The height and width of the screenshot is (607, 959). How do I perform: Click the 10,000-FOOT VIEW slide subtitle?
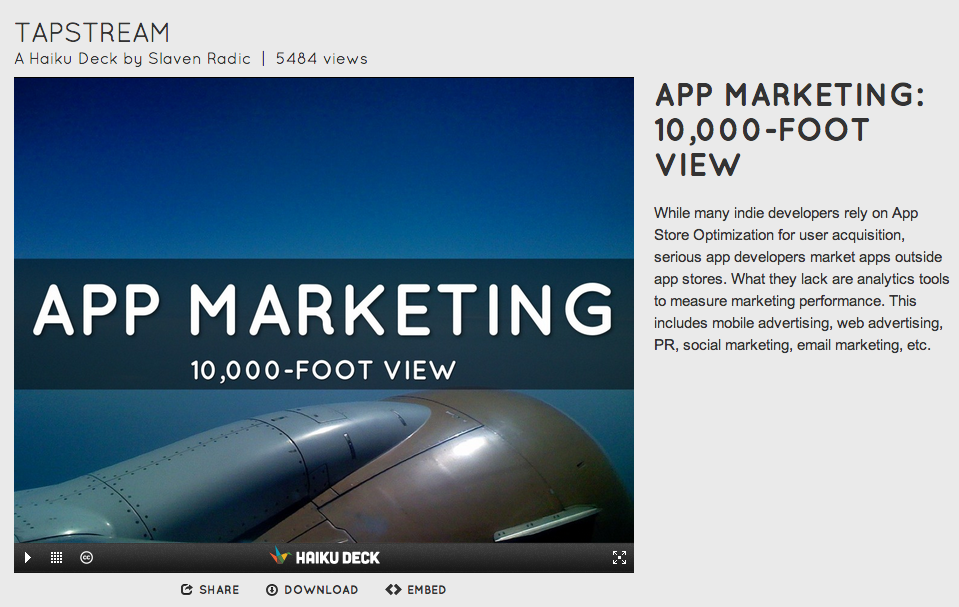click(x=323, y=371)
